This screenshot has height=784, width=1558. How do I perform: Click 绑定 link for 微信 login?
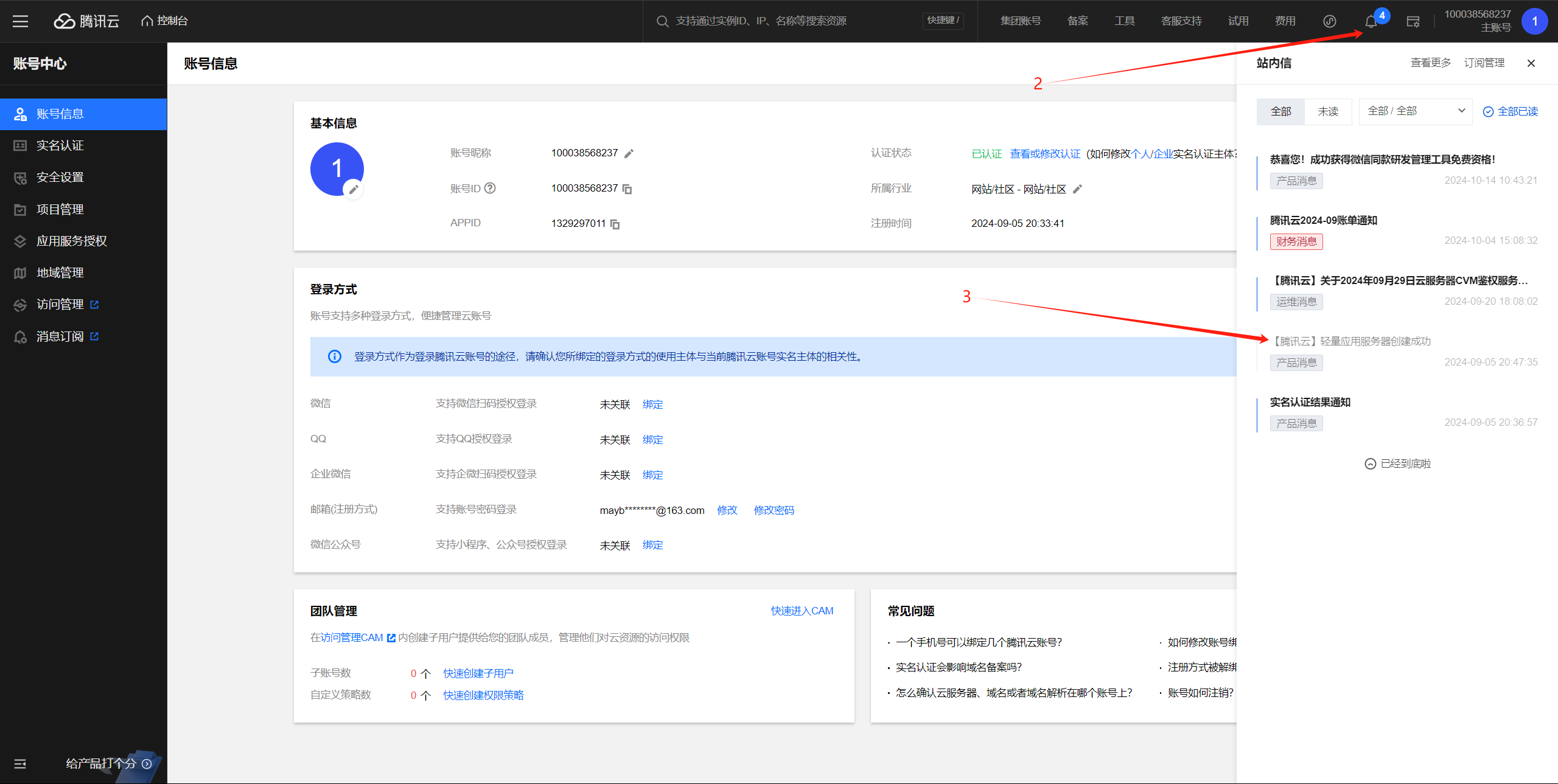point(652,404)
